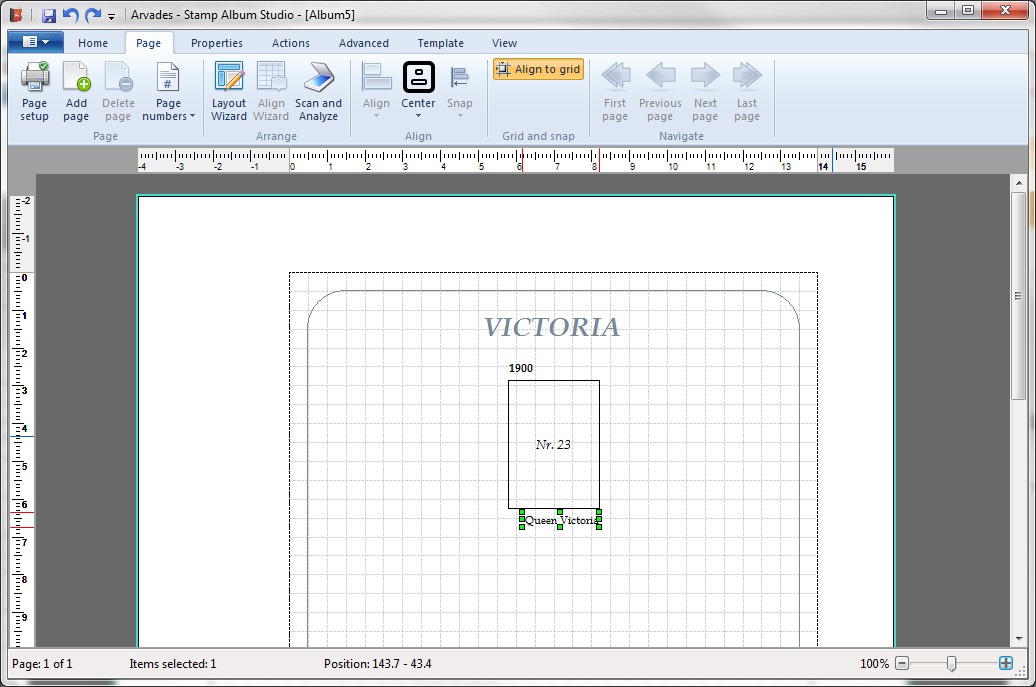Open the Template tab
This screenshot has height=687, width=1036.
point(441,43)
